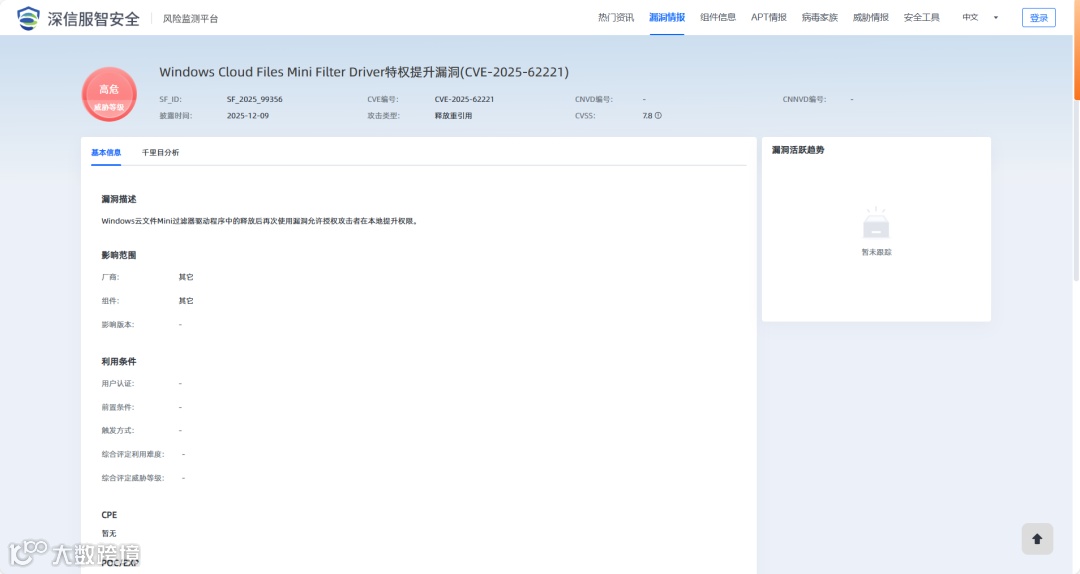
Task: Click the CNNVD编号 label
Action: coord(804,99)
